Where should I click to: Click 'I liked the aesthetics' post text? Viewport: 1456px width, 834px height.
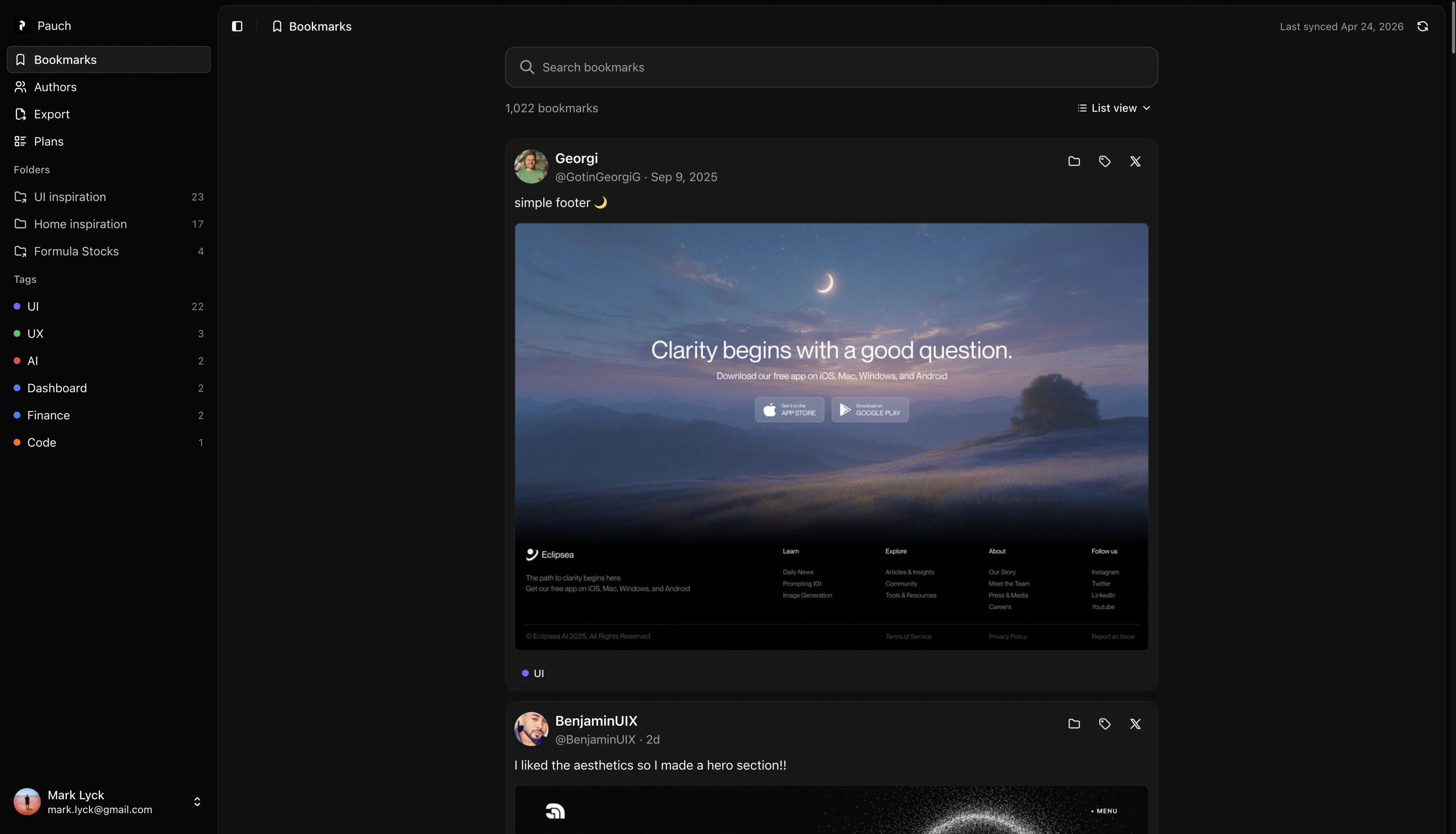pyautogui.click(x=650, y=765)
